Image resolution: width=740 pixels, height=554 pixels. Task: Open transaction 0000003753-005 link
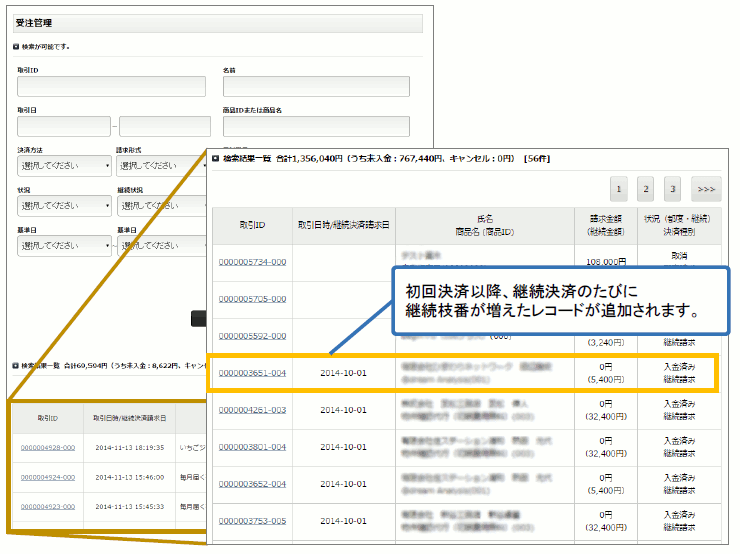(252, 521)
